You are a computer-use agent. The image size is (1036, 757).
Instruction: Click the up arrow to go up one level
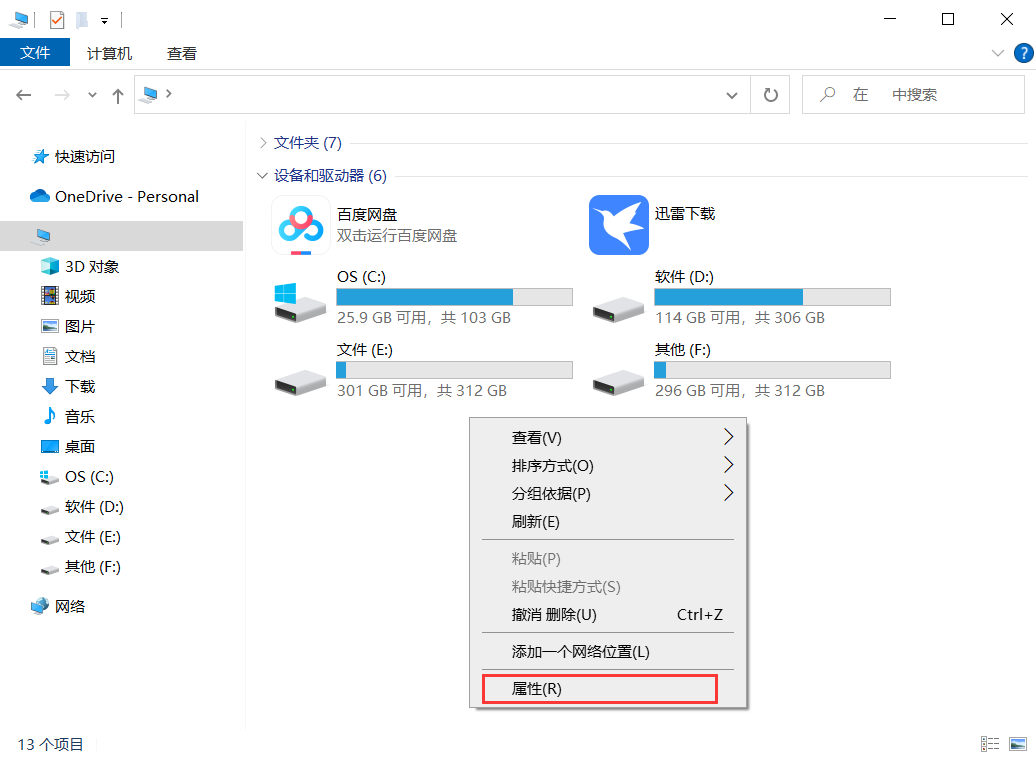pyautogui.click(x=118, y=96)
